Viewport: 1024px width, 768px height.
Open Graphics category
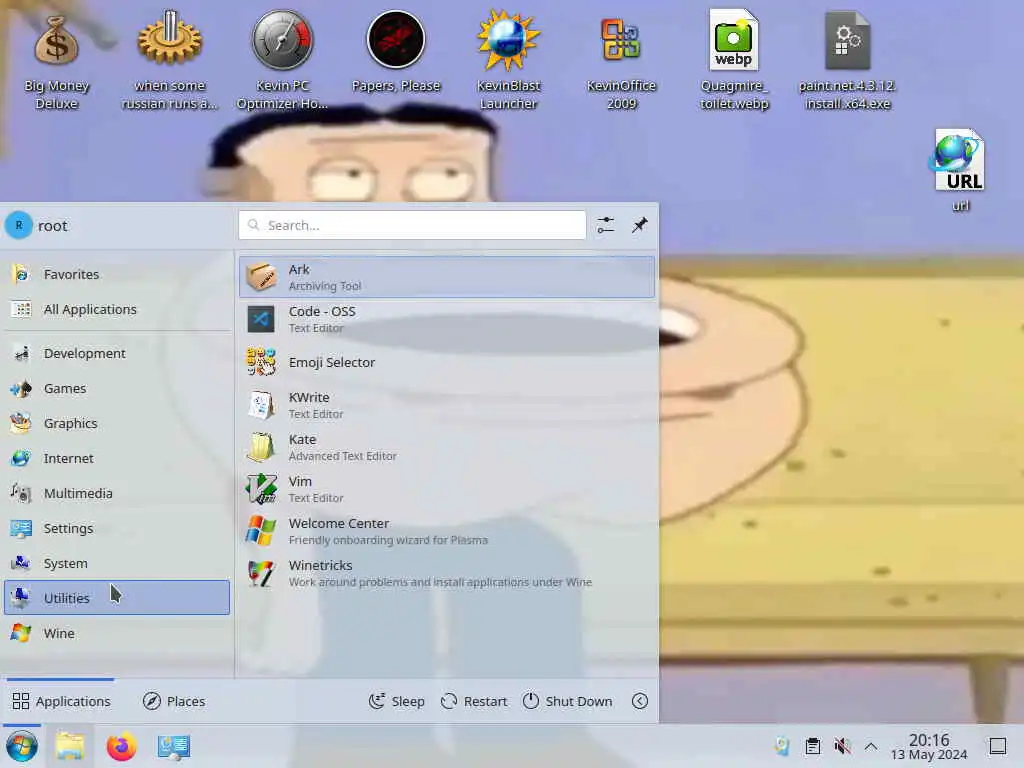[117, 423]
